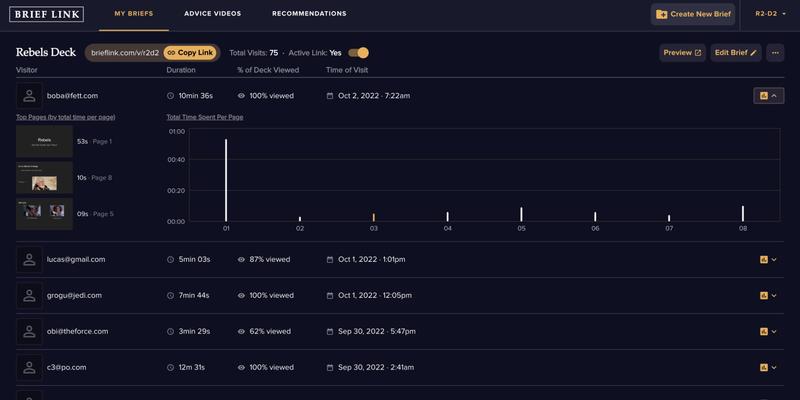Click the Create New Brief button
The height and width of the screenshot is (400, 800).
693,14
